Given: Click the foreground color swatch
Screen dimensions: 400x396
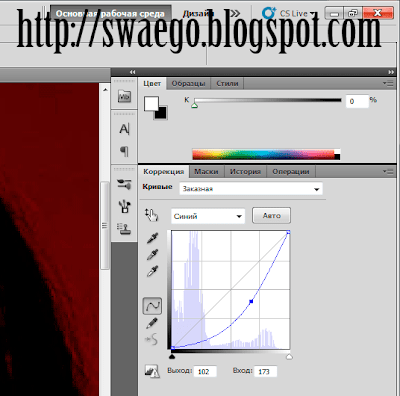Looking at the screenshot, I should tap(151, 104).
